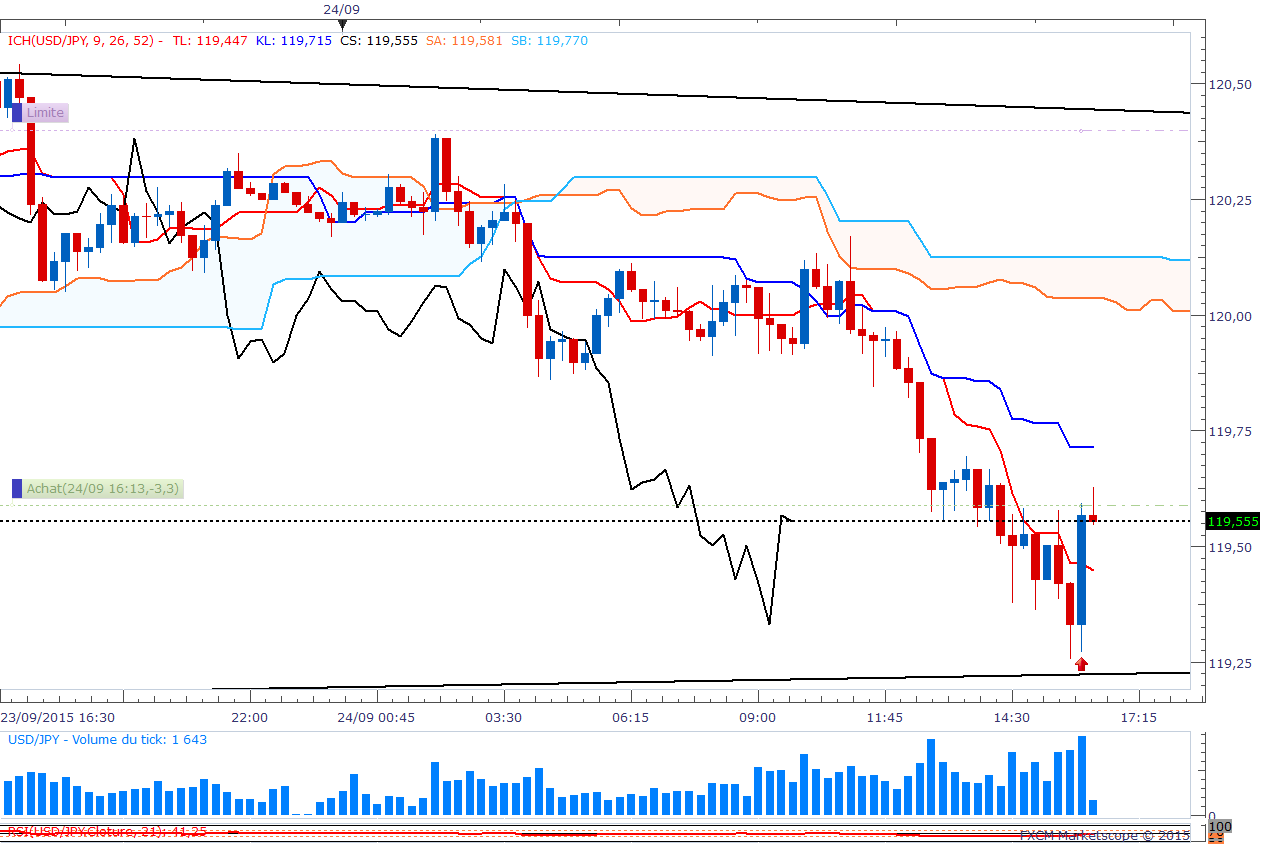
Task: Click the 120,25 price axis label
Action: 1229,201
